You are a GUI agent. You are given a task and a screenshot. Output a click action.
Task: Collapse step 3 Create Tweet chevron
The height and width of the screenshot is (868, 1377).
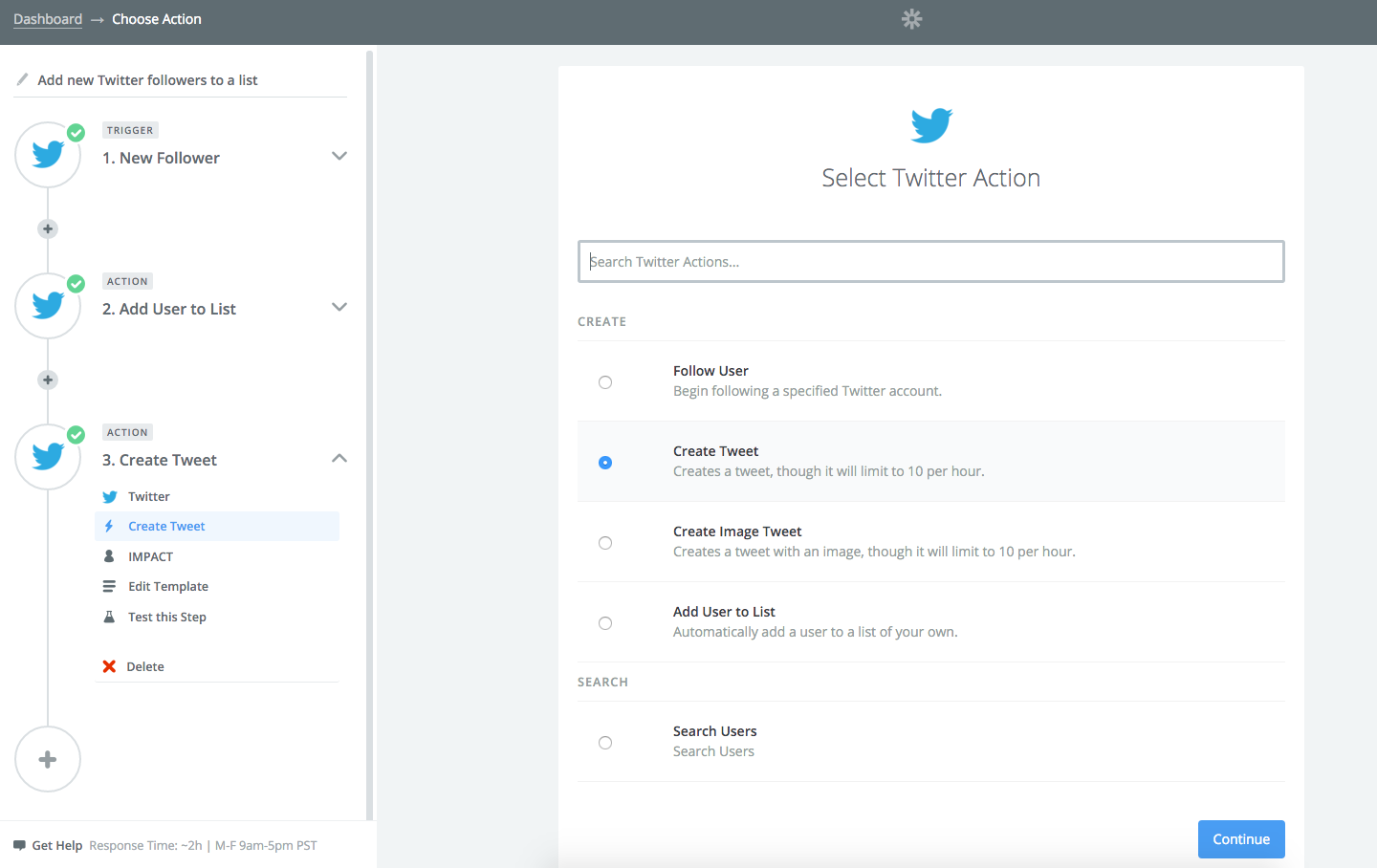tap(339, 458)
